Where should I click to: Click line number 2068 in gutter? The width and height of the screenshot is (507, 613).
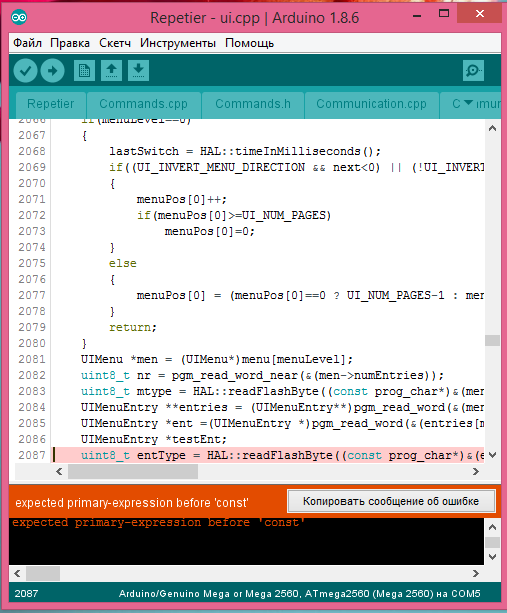32,151
